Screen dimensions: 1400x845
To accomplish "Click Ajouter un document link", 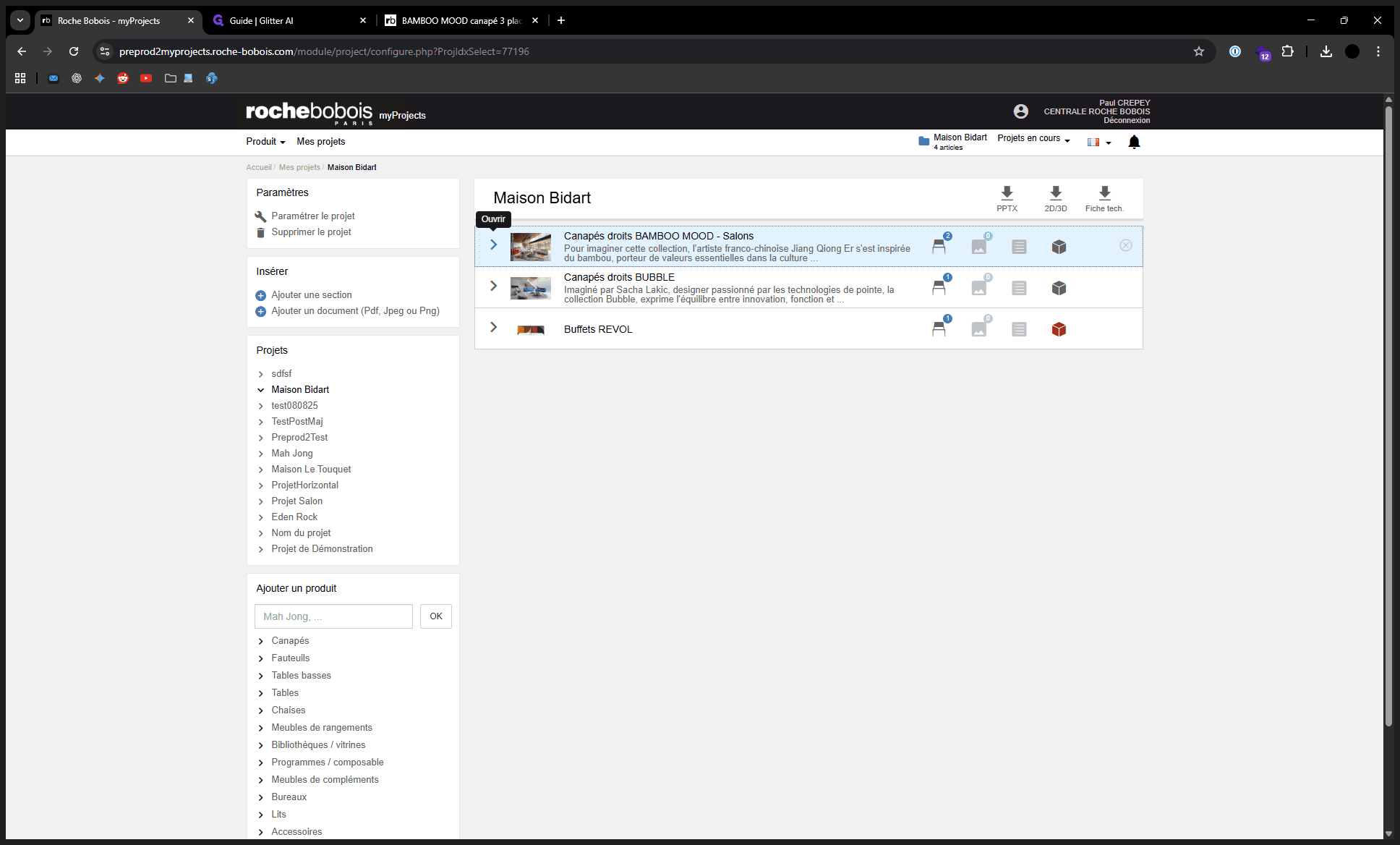I will (355, 310).
